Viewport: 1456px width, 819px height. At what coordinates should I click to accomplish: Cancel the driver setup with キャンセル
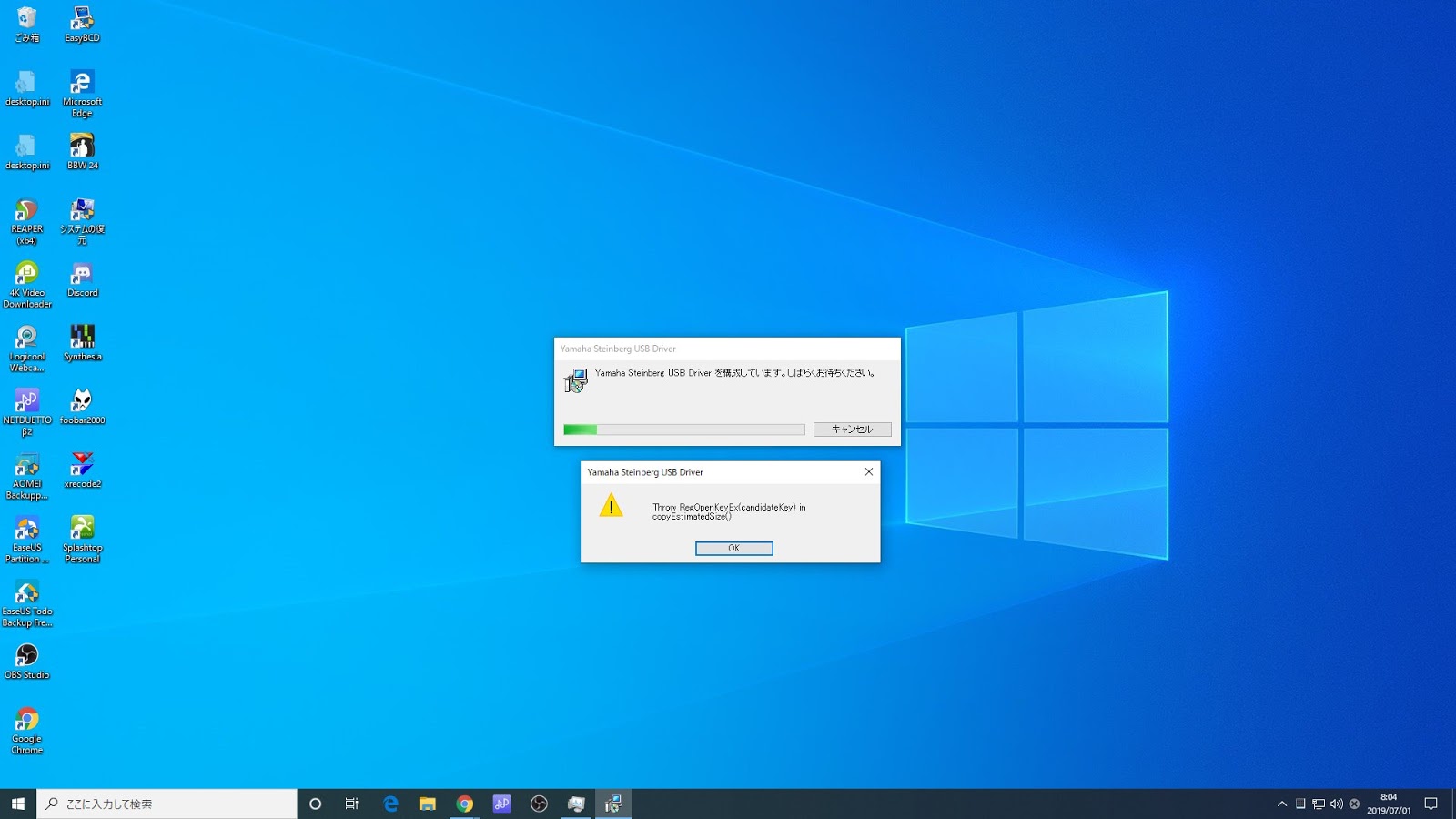click(853, 430)
